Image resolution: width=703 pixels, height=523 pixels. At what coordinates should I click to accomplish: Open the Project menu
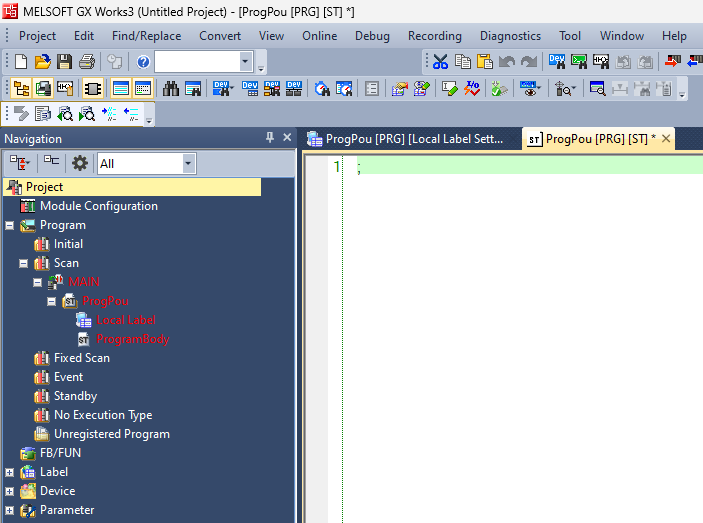click(37, 36)
